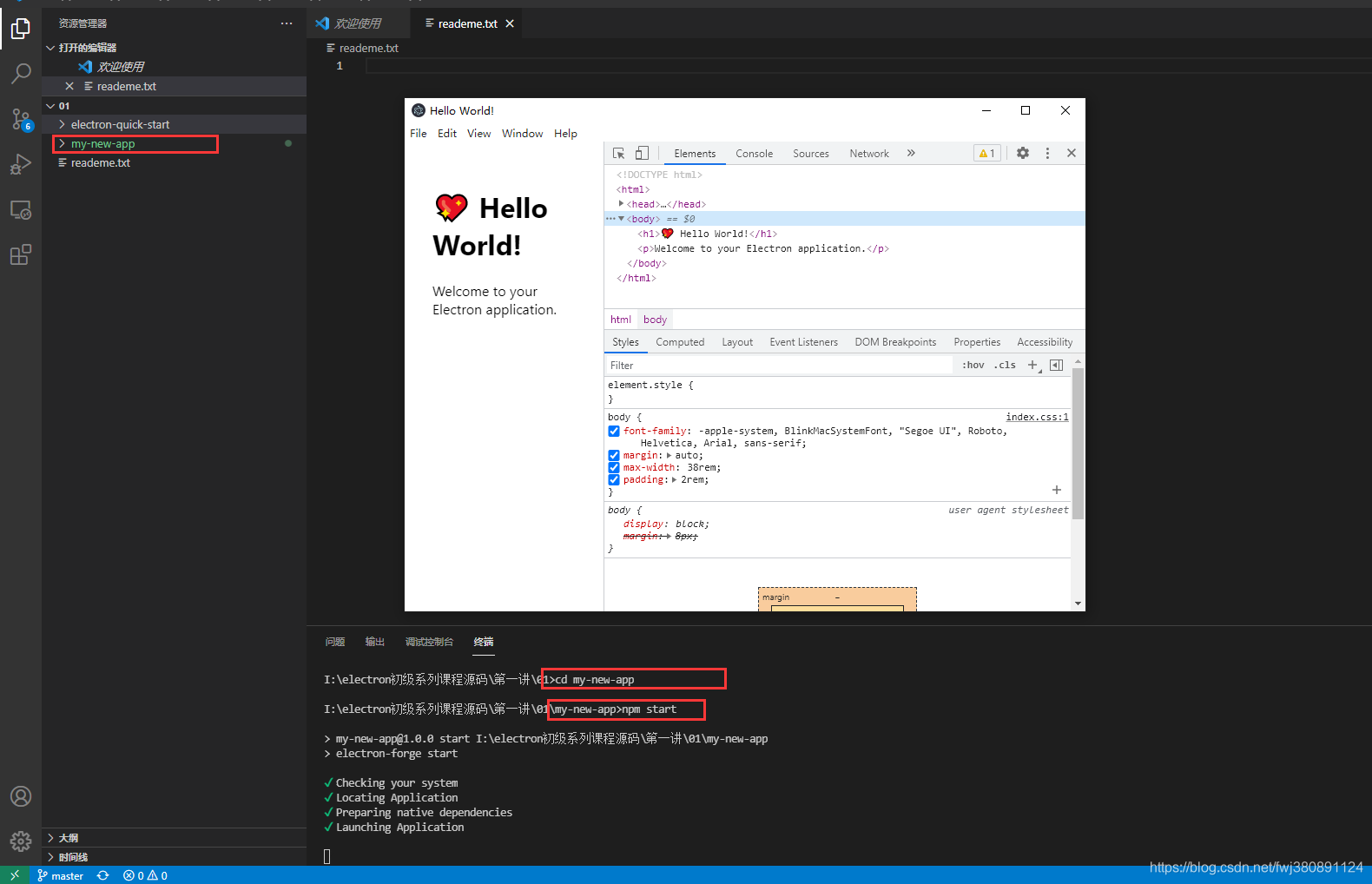The image size is (1372, 884).
Task: Click the DevTools warning count badge
Action: coord(987,153)
